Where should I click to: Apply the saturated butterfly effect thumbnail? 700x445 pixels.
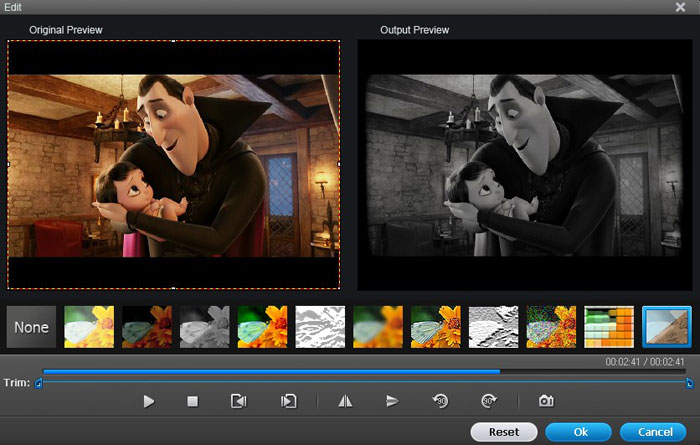click(x=262, y=327)
